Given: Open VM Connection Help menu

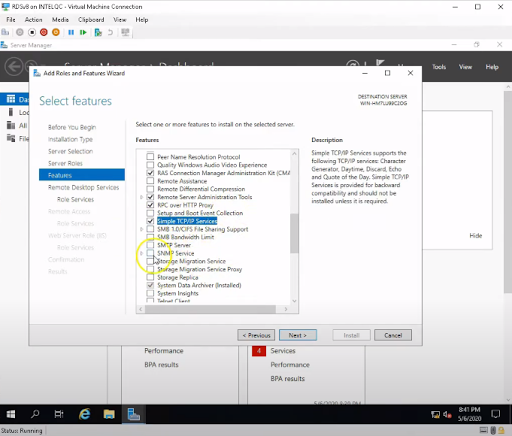Looking at the screenshot, I should tap(142, 20).
